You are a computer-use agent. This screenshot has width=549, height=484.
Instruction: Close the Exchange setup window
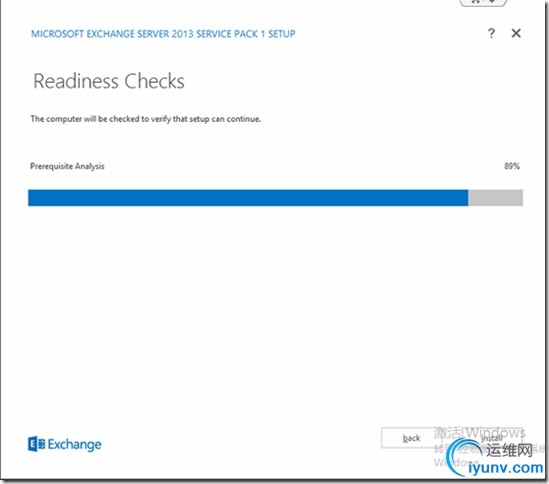tap(516, 33)
